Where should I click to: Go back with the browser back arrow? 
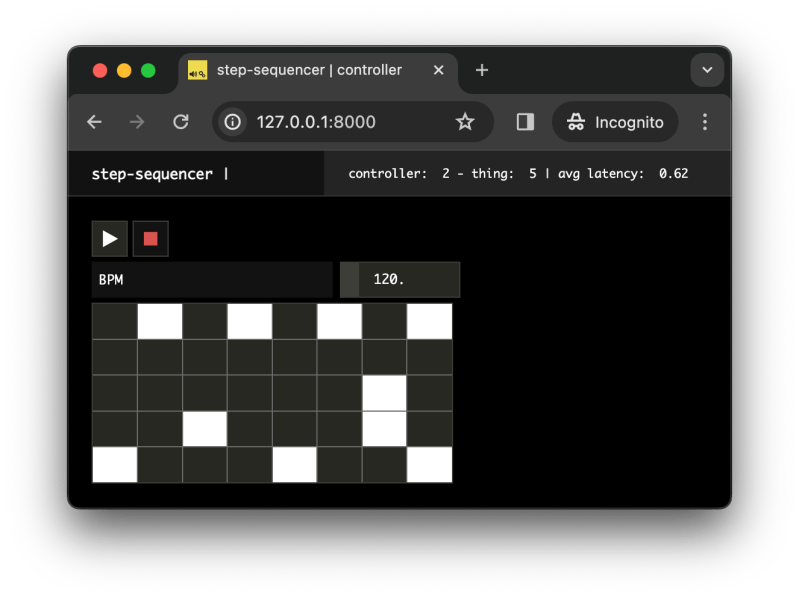pos(94,122)
